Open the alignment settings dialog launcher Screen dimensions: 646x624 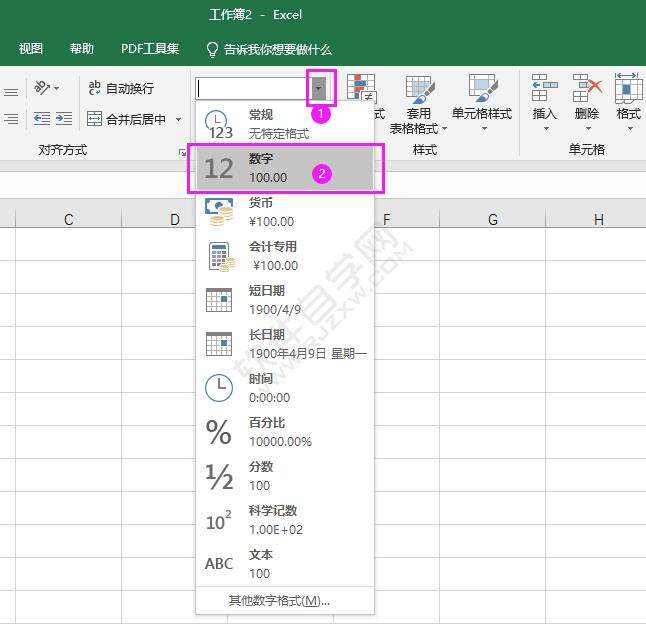coord(183,153)
